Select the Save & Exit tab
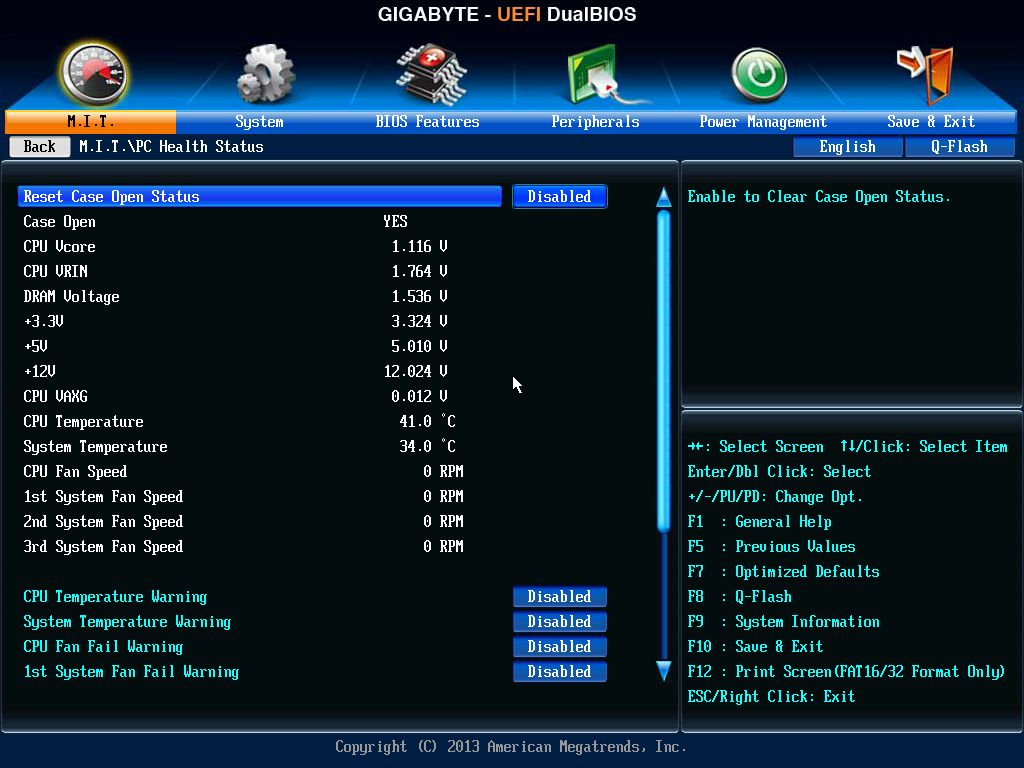The height and width of the screenshot is (768, 1024). point(931,121)
